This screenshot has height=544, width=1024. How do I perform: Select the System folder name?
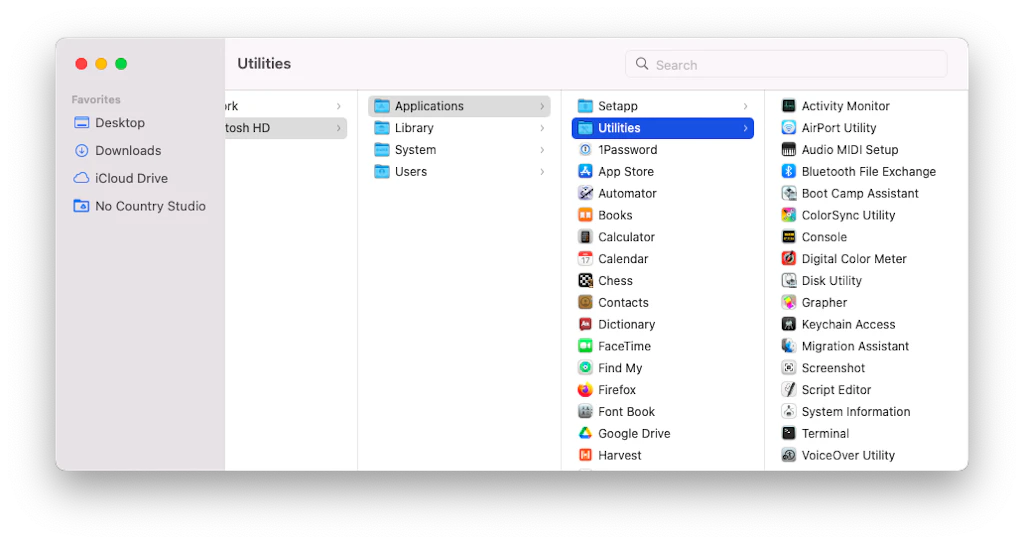pos(415,150)
